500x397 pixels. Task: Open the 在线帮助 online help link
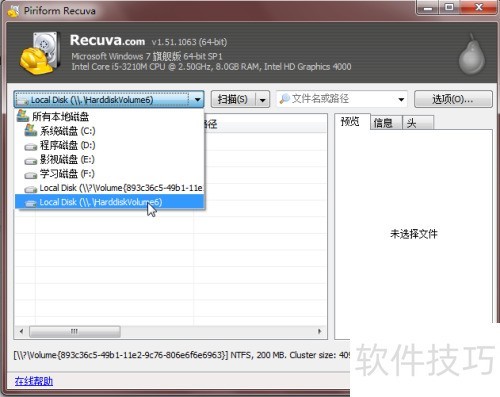[x=34, y=381]
